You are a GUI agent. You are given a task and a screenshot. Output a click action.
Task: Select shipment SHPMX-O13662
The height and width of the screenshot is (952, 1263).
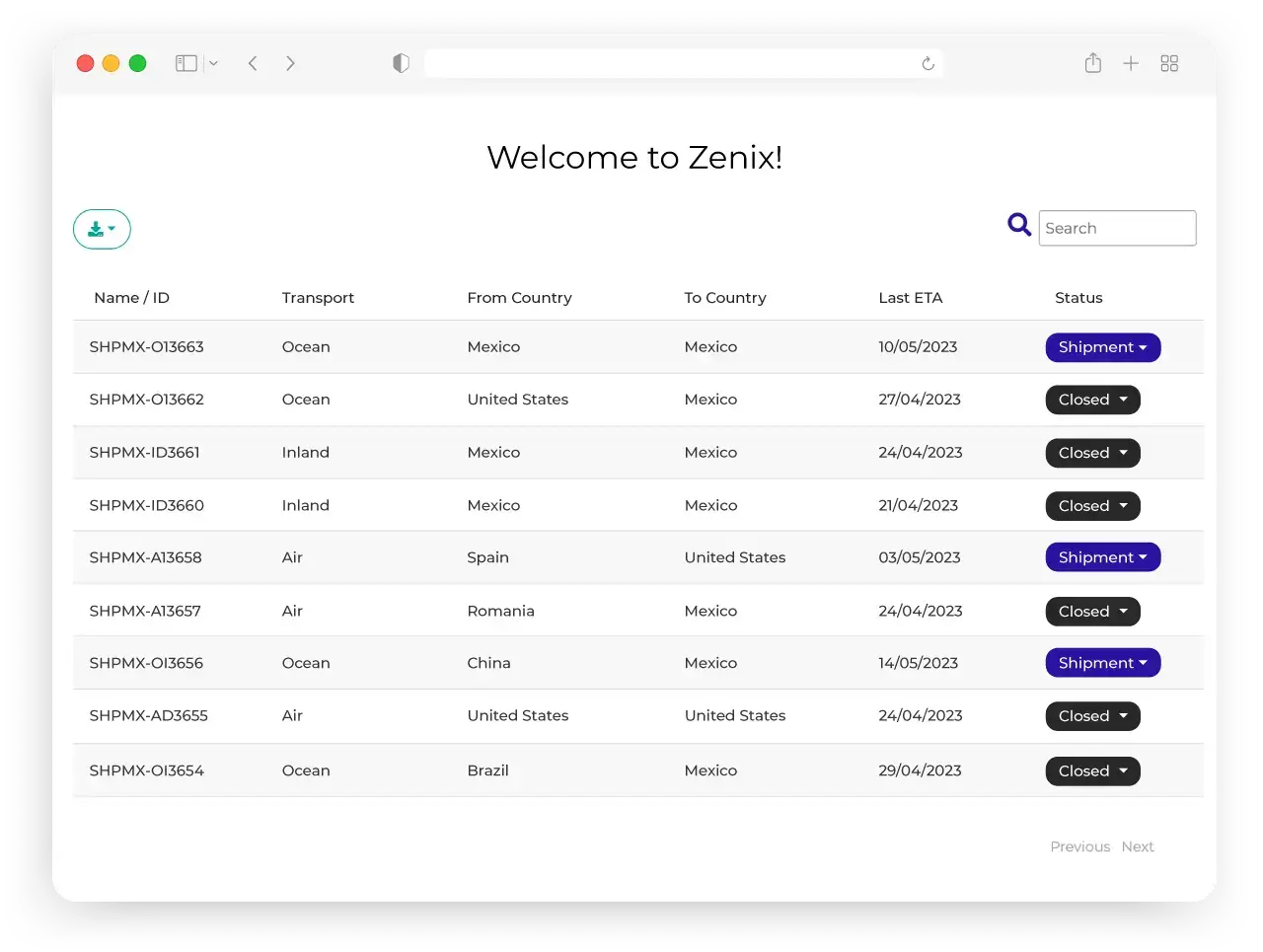(146, 400)
